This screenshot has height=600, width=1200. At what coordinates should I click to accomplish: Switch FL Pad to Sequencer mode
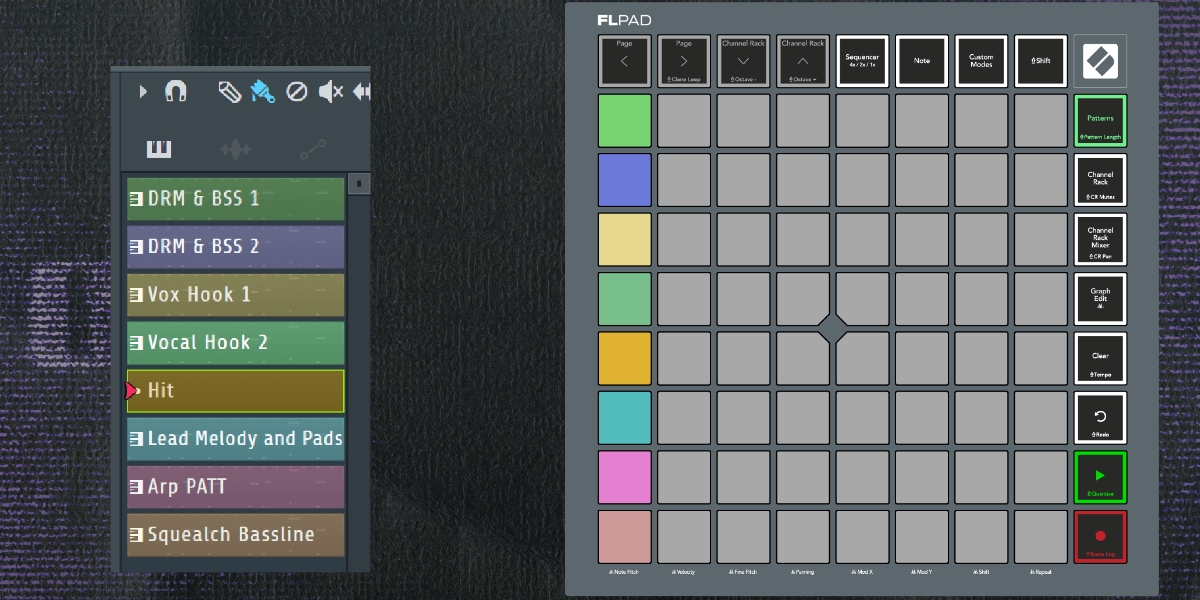(863, 61)
